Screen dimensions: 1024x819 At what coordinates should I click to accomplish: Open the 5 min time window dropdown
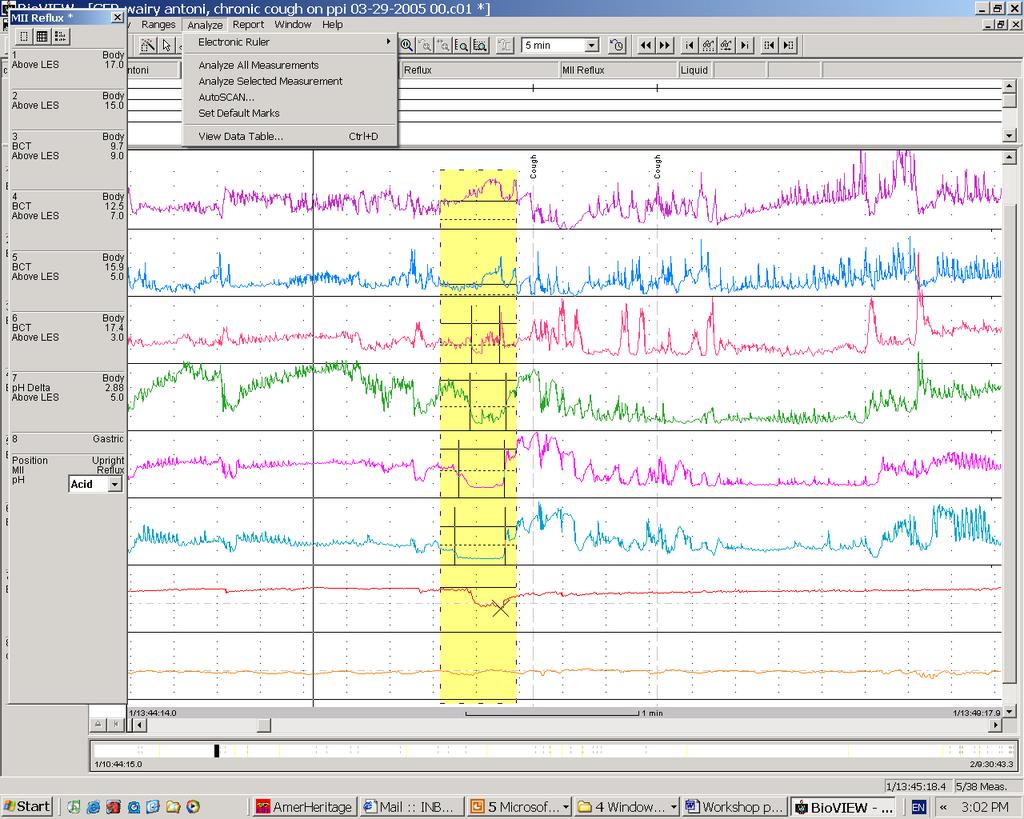(x=592, y=45)
